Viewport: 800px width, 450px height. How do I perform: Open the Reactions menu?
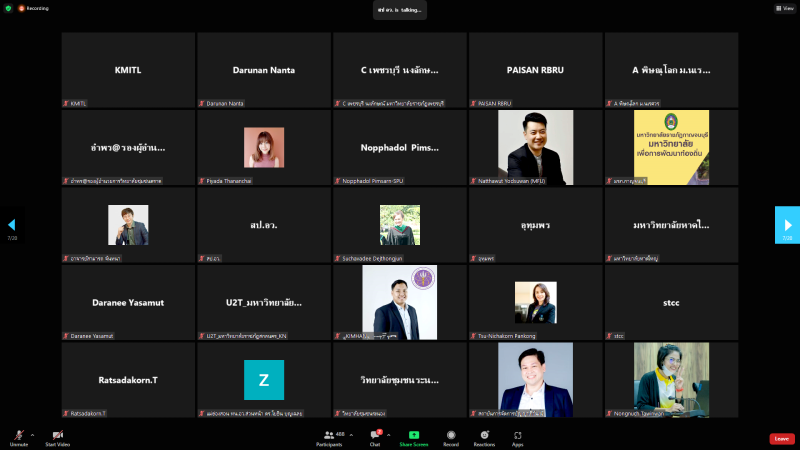(x=485, y=437)
